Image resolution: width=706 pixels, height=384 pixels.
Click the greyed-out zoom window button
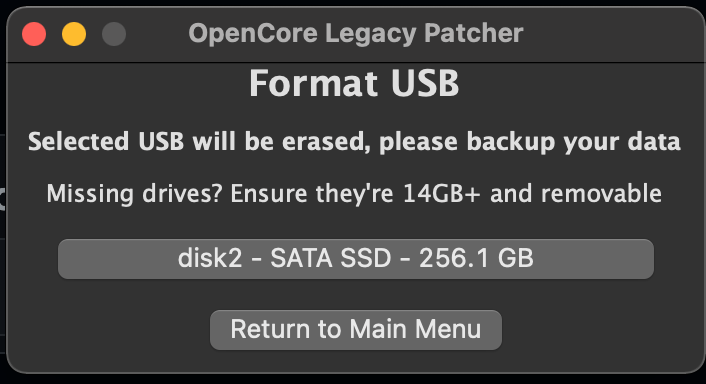point(114,34)
